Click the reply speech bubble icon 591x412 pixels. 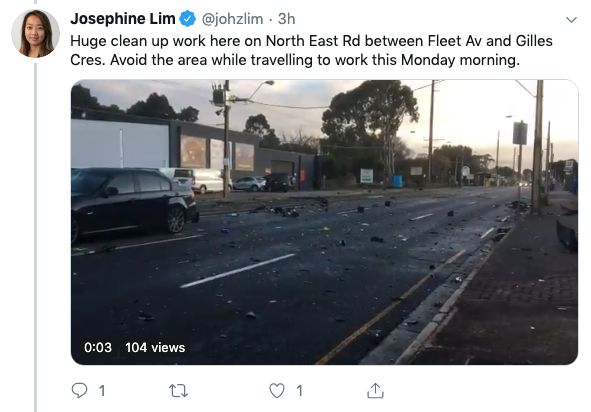coord(79,390)
